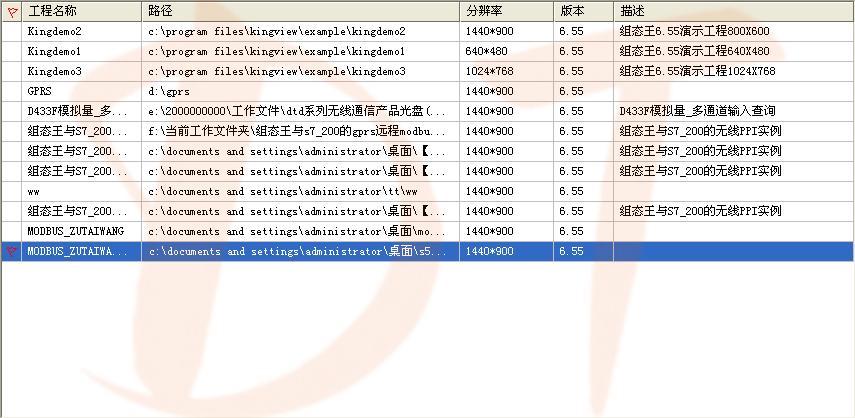Select the GPRS project name
This screenshot has height=418, width=855.
click(x=39, y=92)
